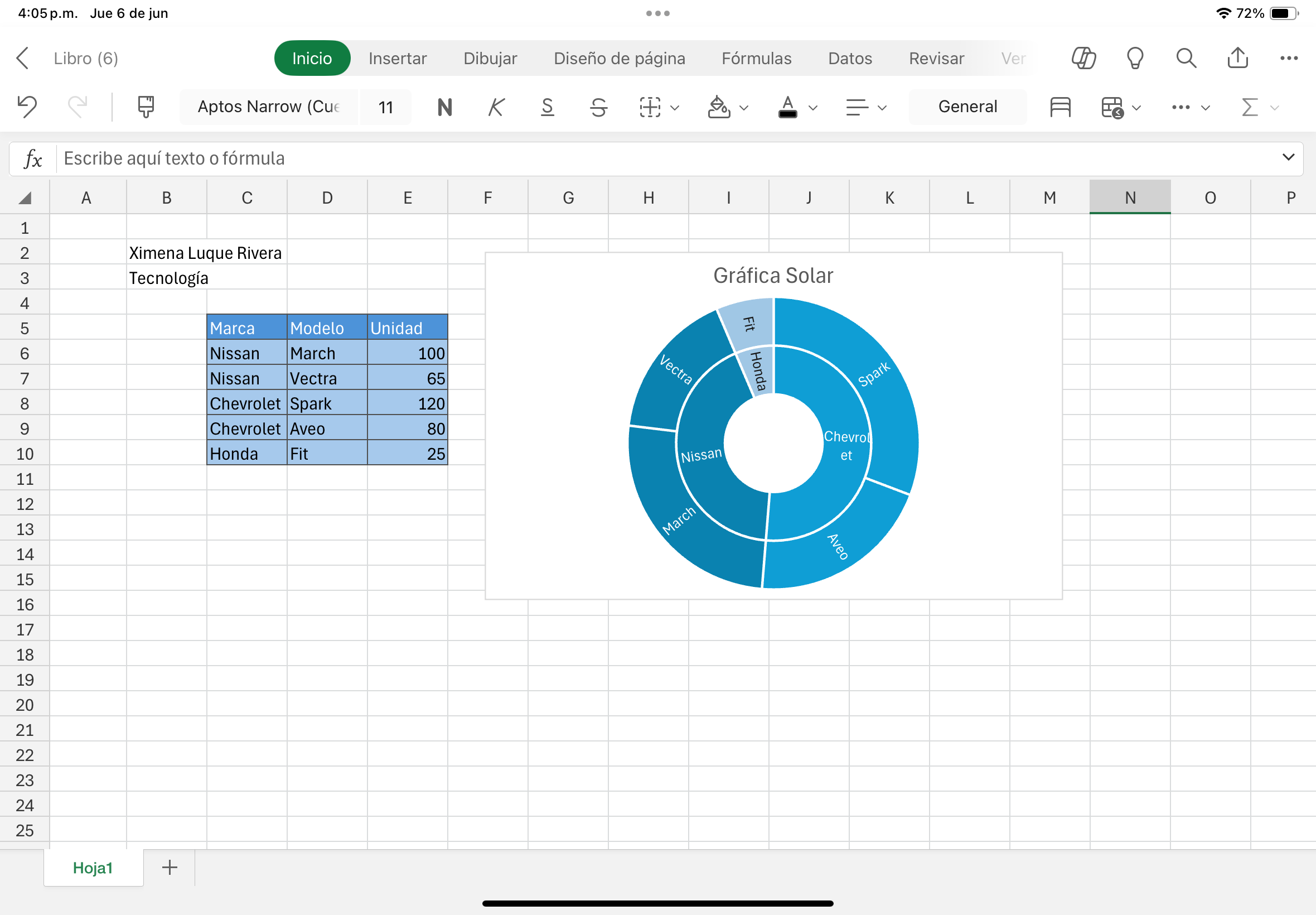Screen dimensions: 1316x915
Task: Open the magnifying glass Search
Action: (1186, 58)
